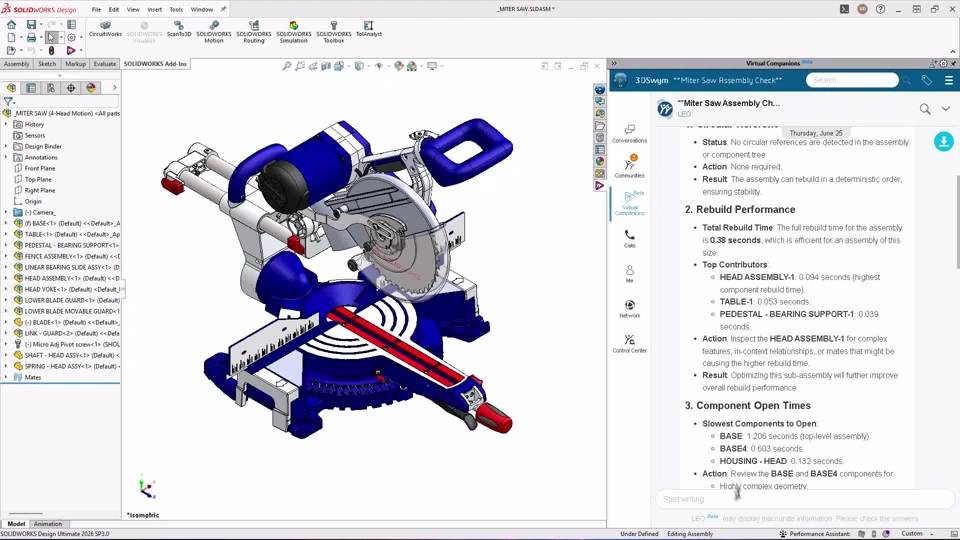Open DisplayManager color ball tab
Viewport: 960px width, 540px height.
pyautogui.click(x=91, y=88)
